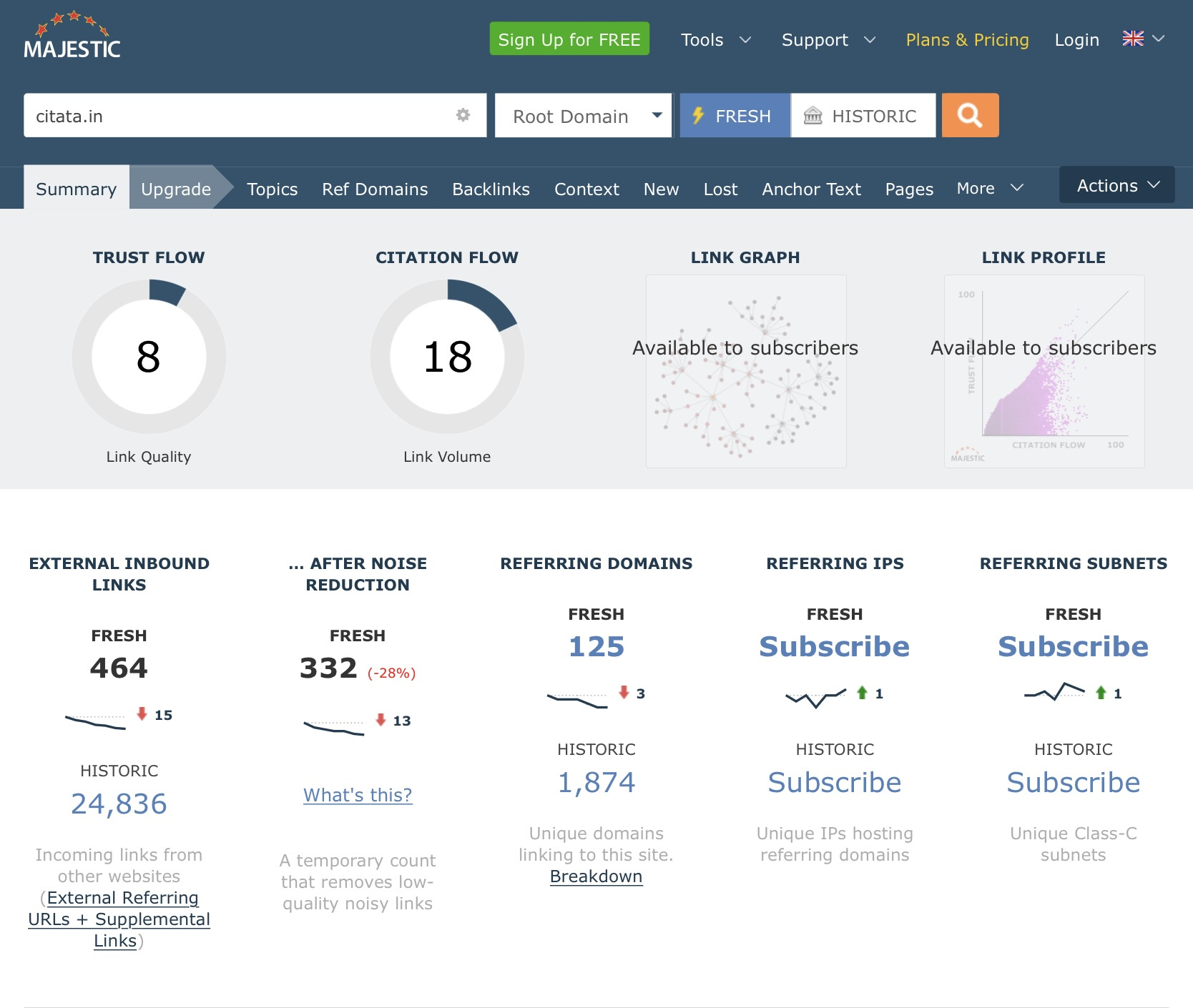Image resolution: width=1193 pixels, height=1008 pixels.
Task: Click the Majestic logo
Action: coord(72,36)
